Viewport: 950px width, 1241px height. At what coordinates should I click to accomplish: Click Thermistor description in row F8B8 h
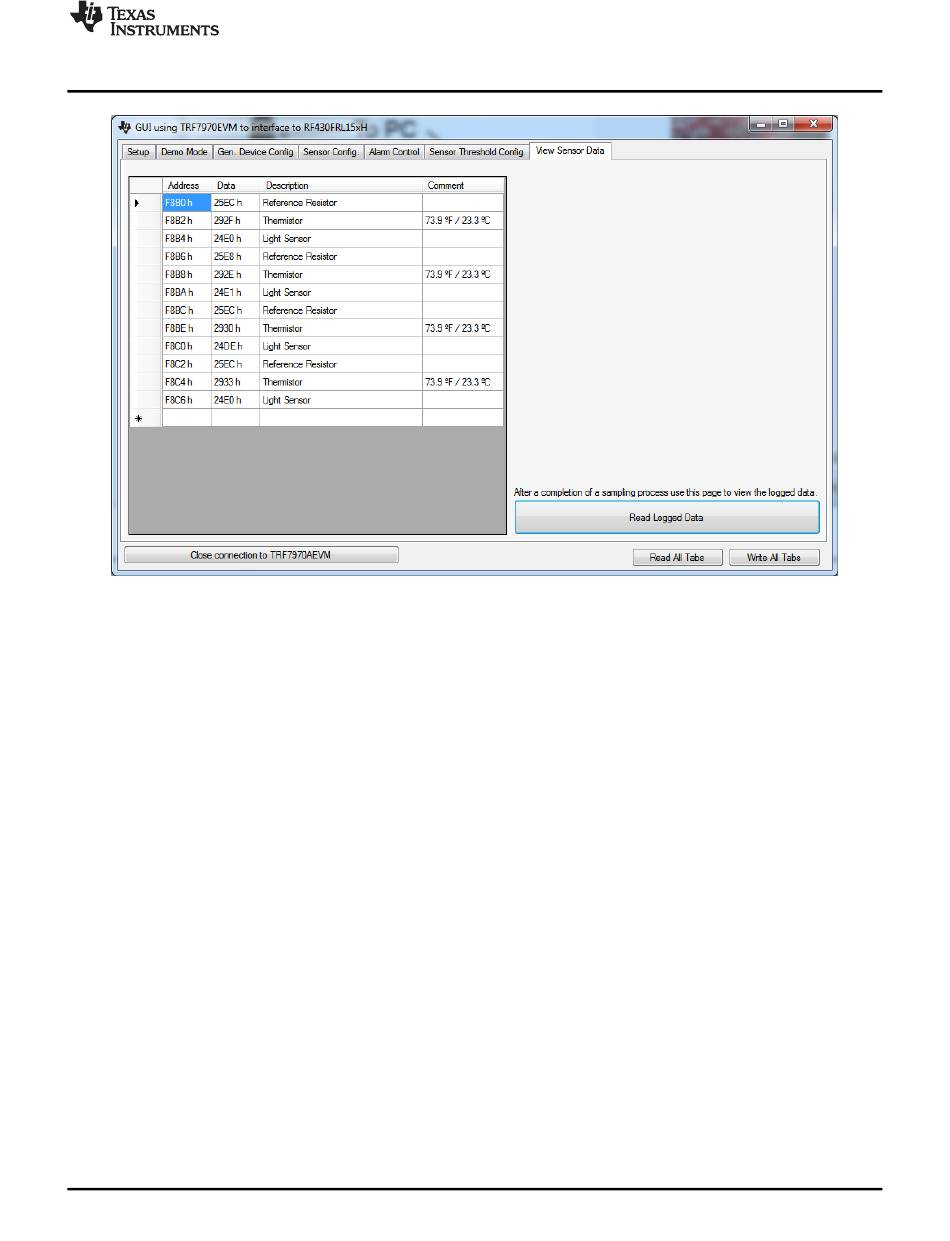(x=341, y=275)
